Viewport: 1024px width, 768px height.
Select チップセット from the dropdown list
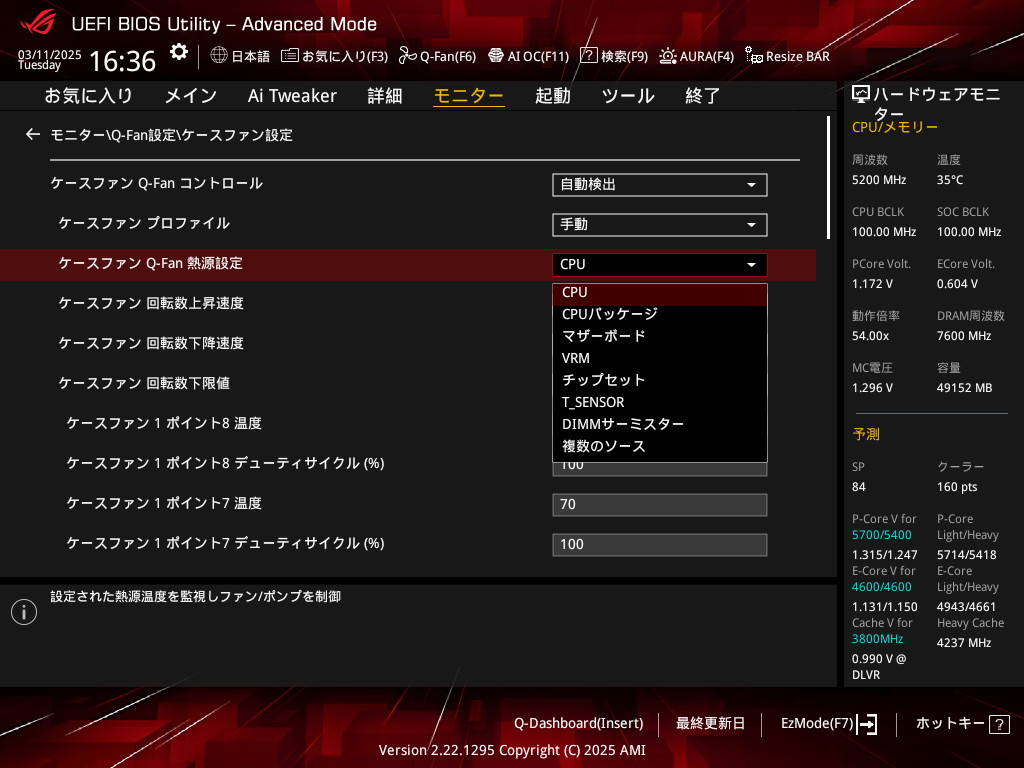660,380
